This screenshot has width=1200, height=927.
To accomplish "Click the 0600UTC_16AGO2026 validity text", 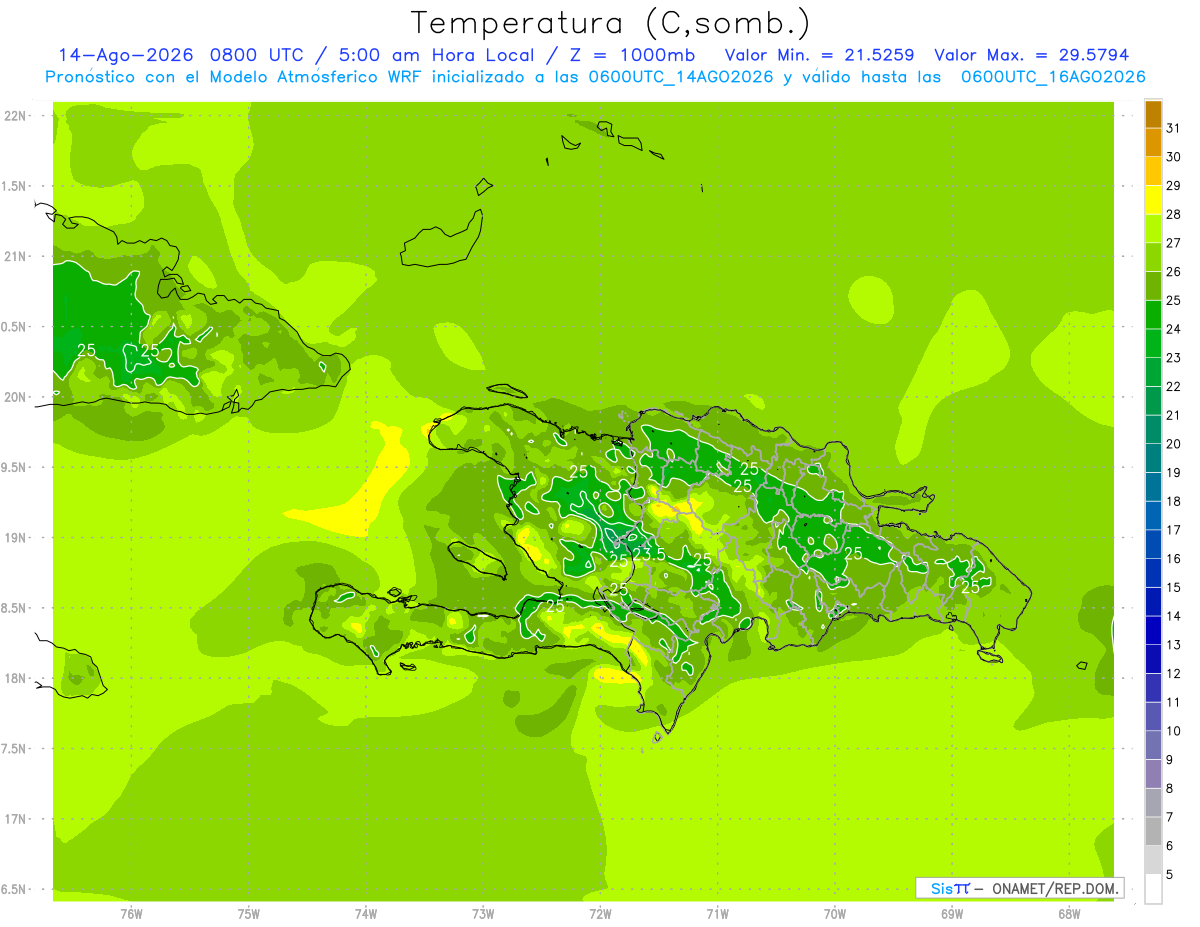I will [1053, 77].
